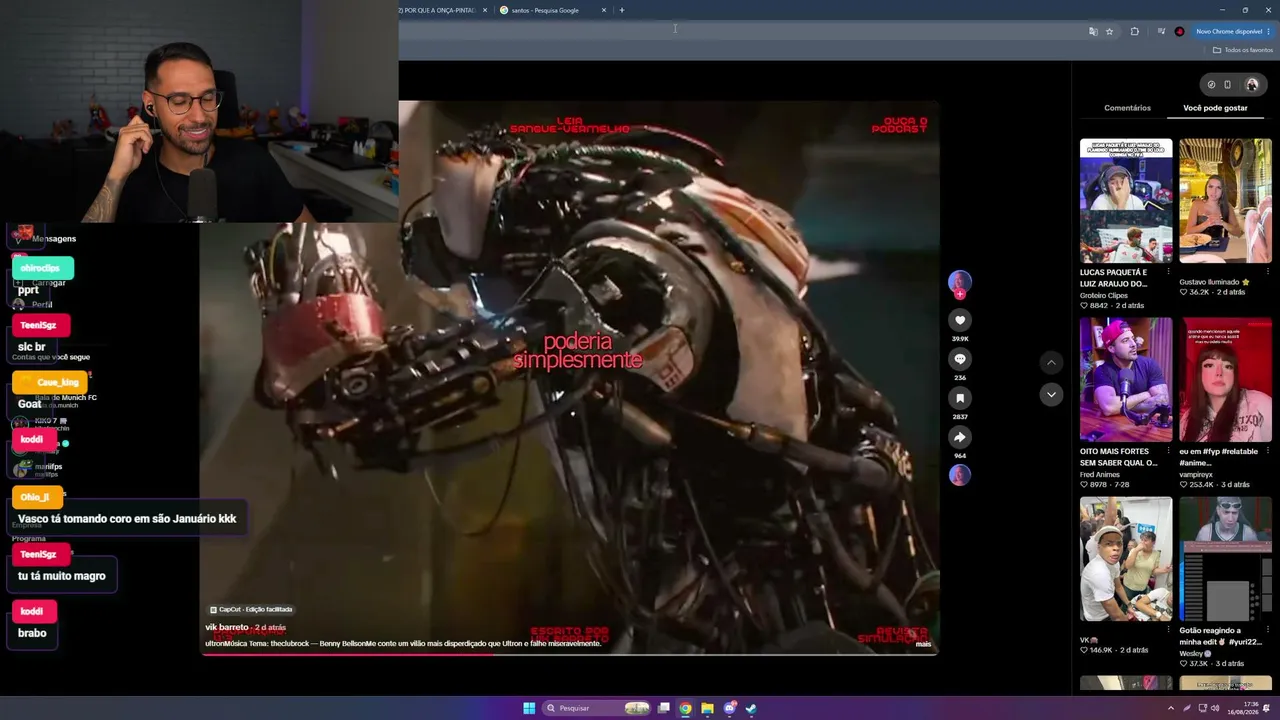Open the spinning music disc avatar
Screen dimensions: 1280x720
tap(960, 475)
